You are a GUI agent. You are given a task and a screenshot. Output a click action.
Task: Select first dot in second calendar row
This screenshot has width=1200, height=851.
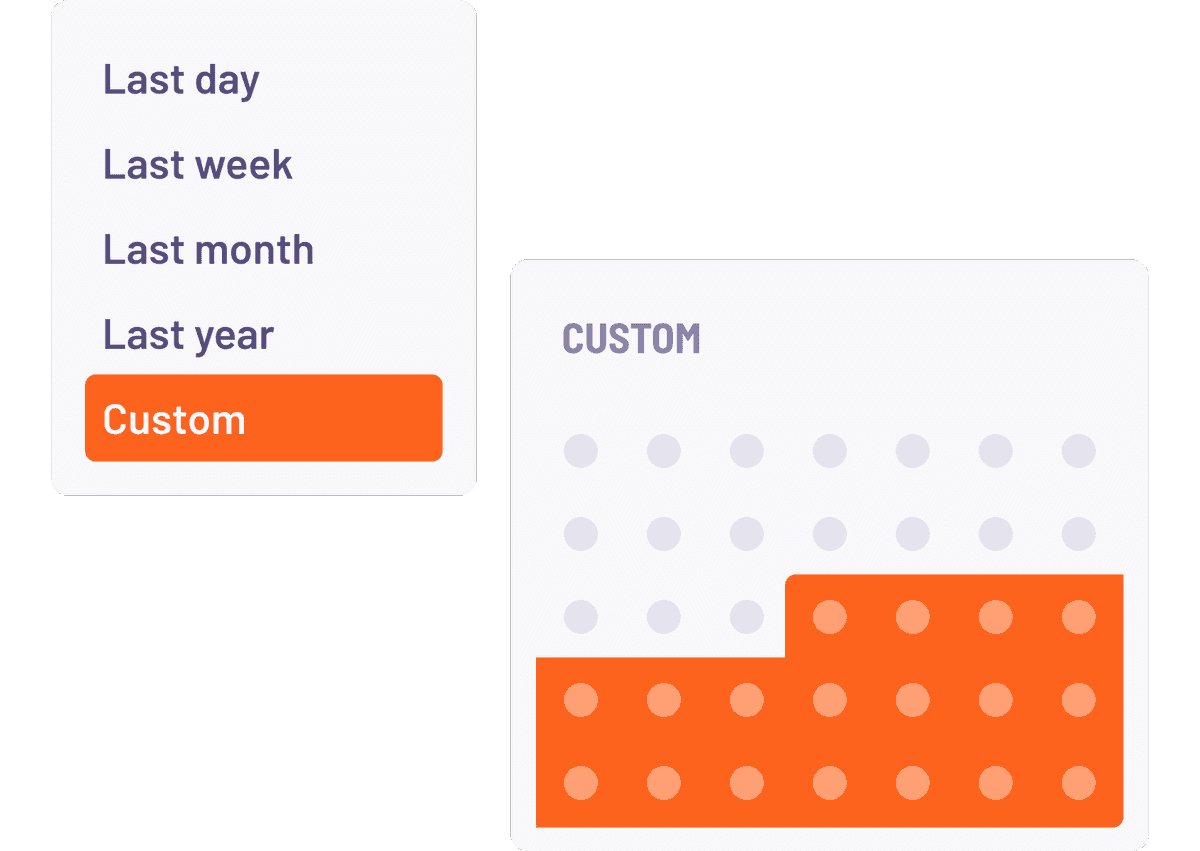click(x=581, y=534)
